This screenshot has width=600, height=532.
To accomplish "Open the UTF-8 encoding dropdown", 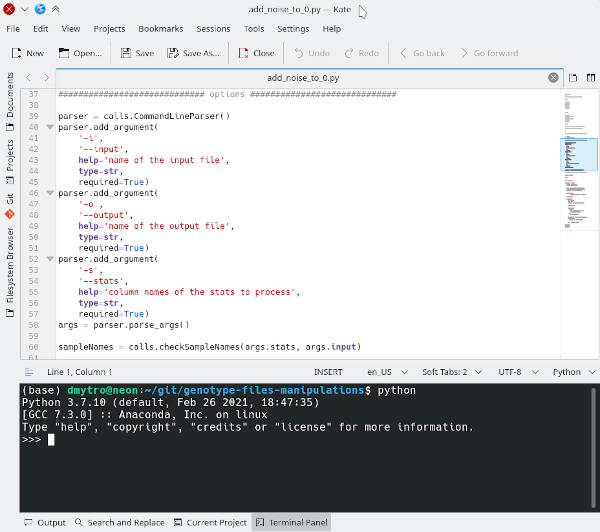I will point(518,372).
